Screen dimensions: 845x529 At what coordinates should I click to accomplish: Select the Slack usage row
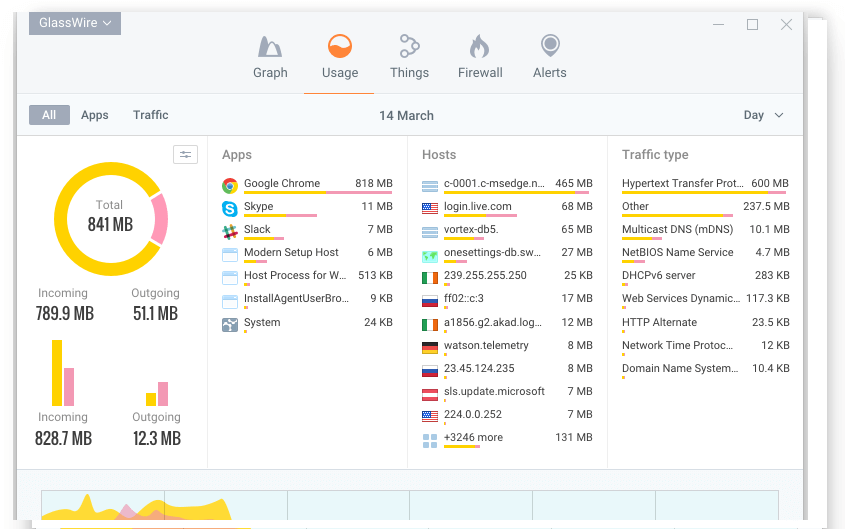pos(307,231)
